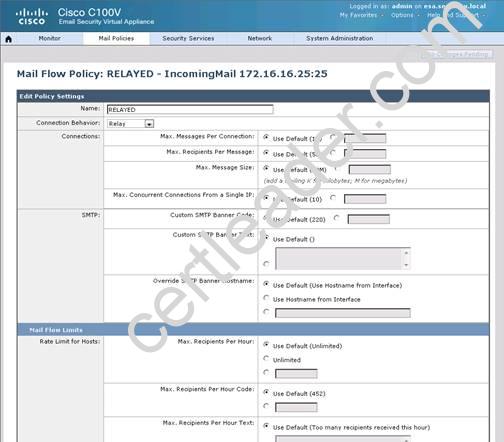504x442 pixels.
Task: Click the Cisco logo in header
Action: [32, 17]
